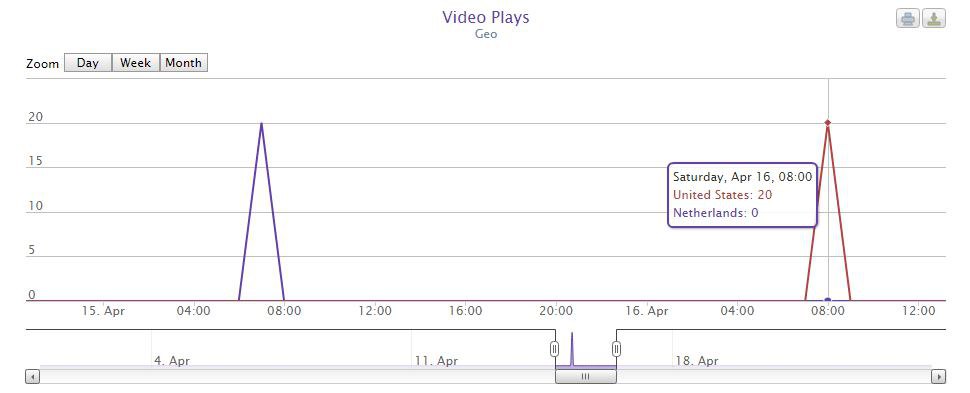Click the scrollbar right arrow
This screenshot has height=393, width=970.
coord(938,376)
